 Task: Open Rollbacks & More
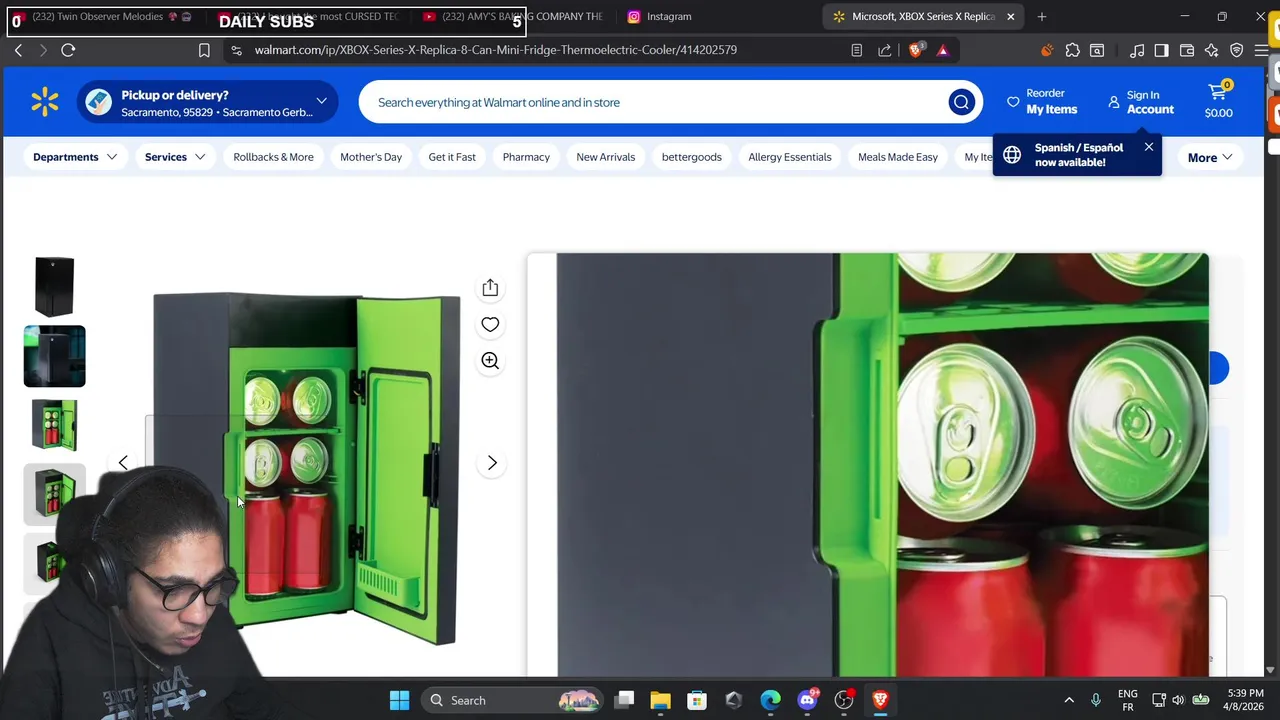273,157
